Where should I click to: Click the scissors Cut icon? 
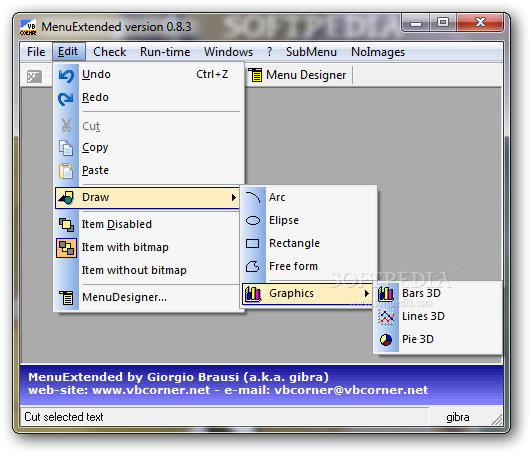[66, 125]
